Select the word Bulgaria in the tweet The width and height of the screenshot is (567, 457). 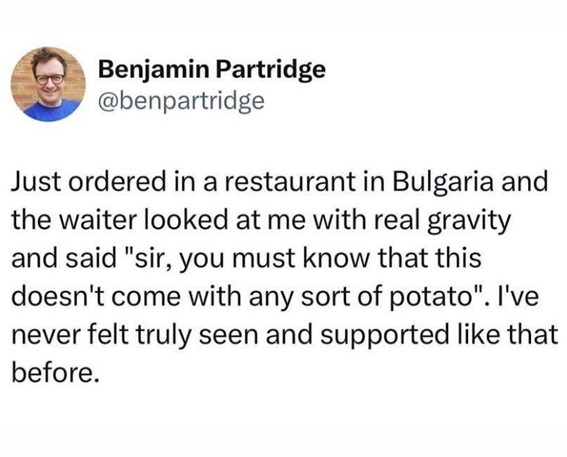tap(443, 181)
